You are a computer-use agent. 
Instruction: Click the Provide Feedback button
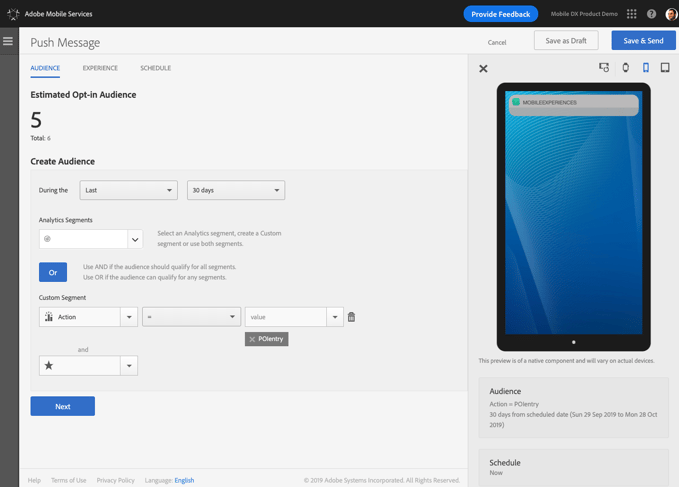point(501,14)
